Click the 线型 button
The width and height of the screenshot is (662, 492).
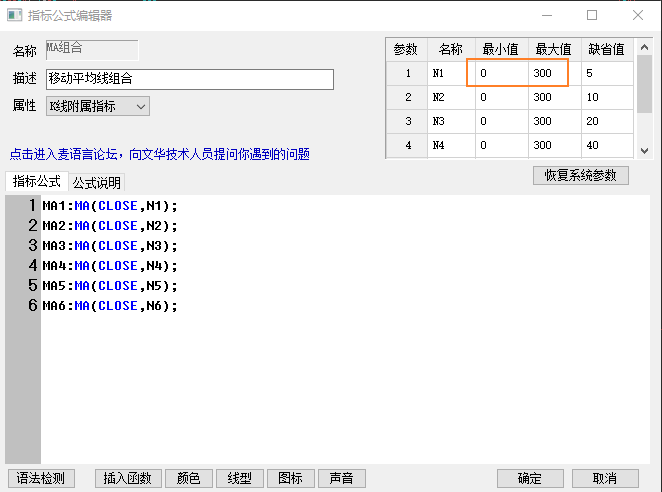point(240,478)
